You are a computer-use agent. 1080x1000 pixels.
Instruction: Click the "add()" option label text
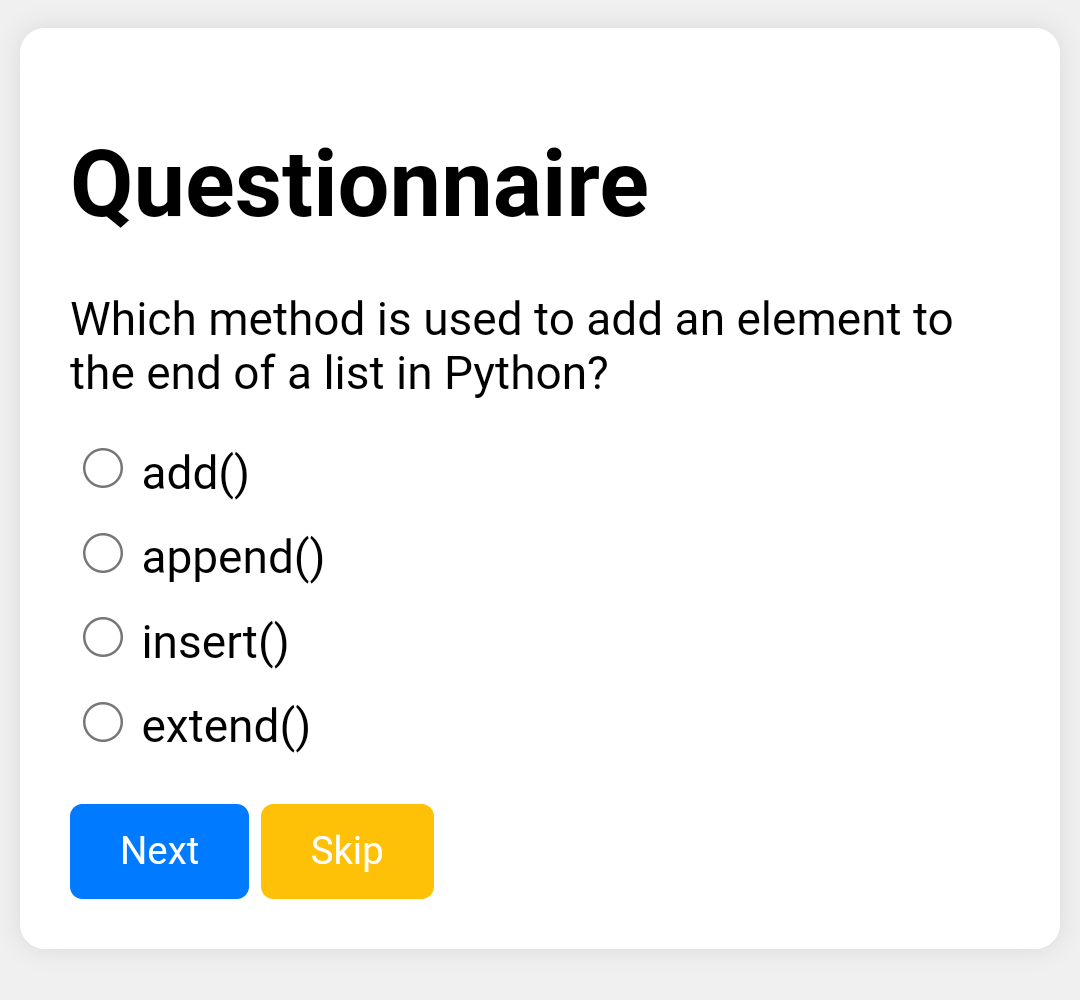click(x=195, y=472)
